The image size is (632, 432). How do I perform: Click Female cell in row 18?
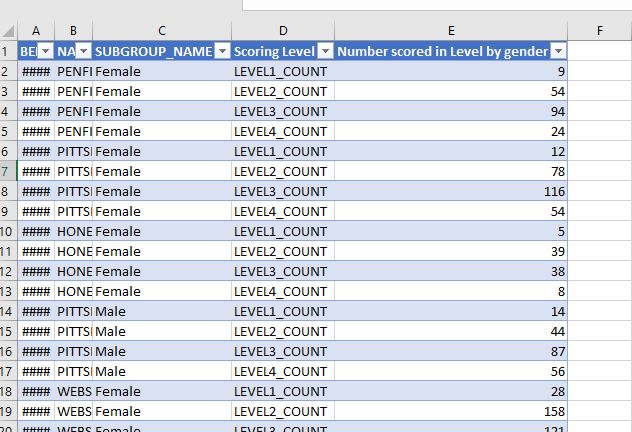coord(162,391)
